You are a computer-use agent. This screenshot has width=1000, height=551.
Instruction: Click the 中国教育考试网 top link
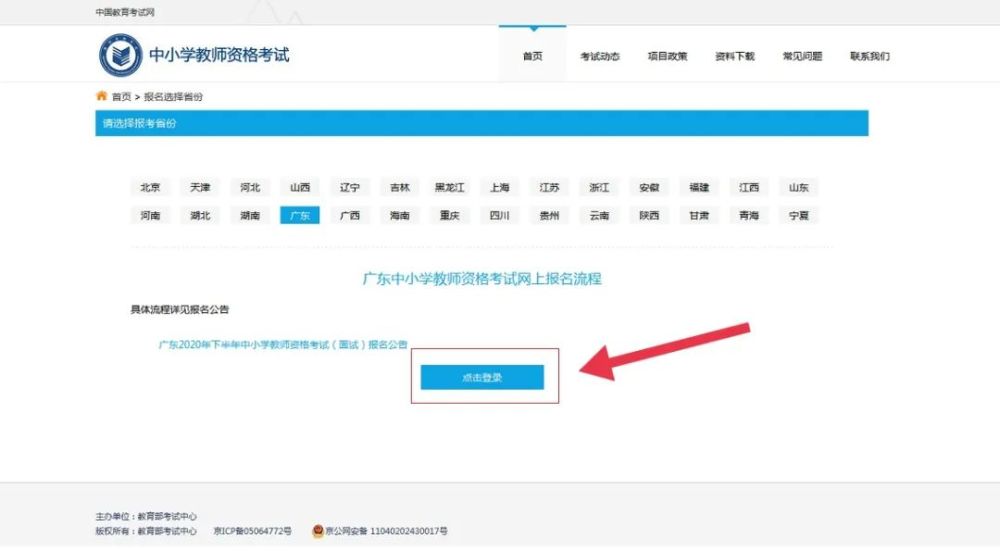125,12
